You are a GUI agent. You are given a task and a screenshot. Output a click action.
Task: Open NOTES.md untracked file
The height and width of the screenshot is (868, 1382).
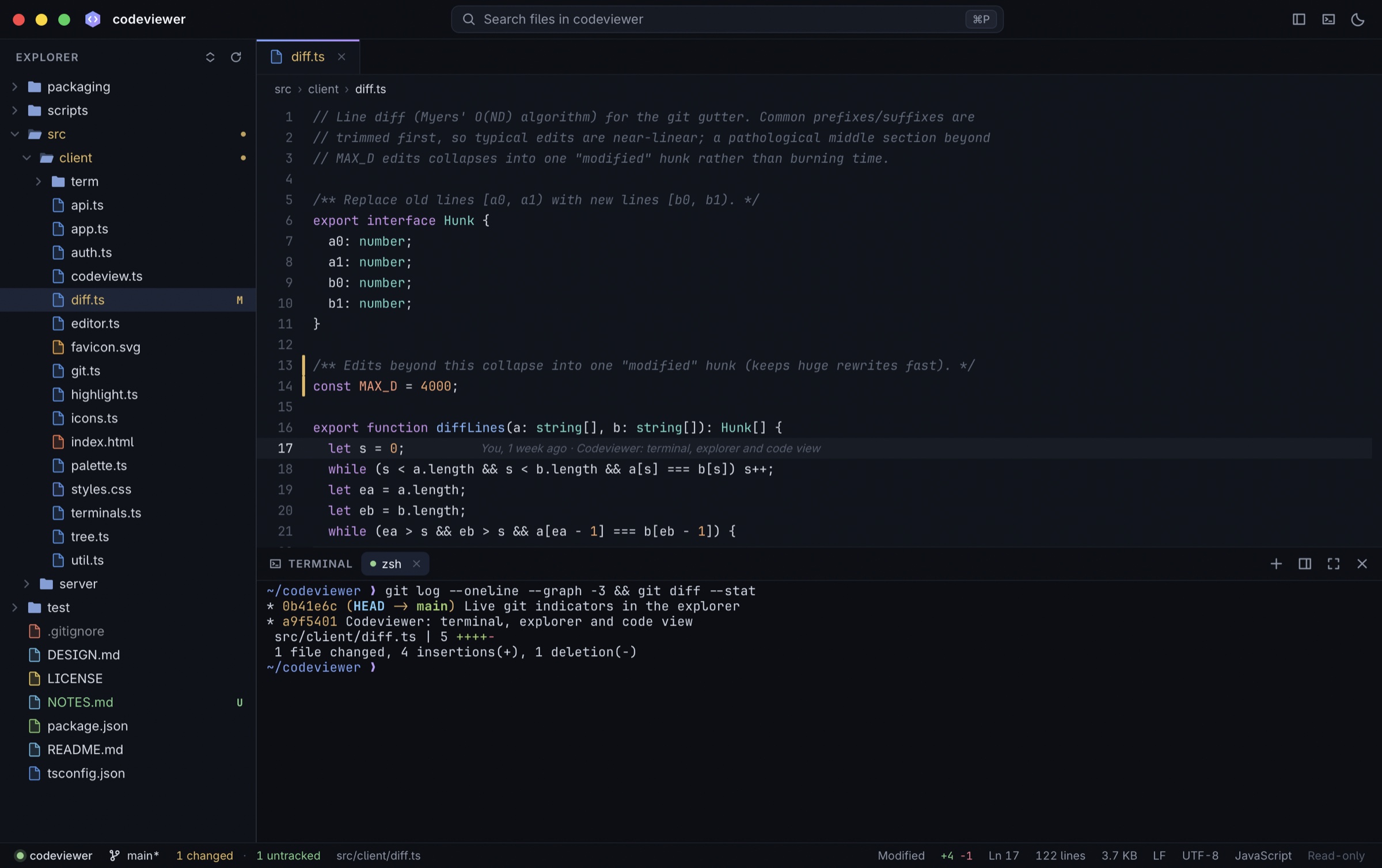click(128, 702)
